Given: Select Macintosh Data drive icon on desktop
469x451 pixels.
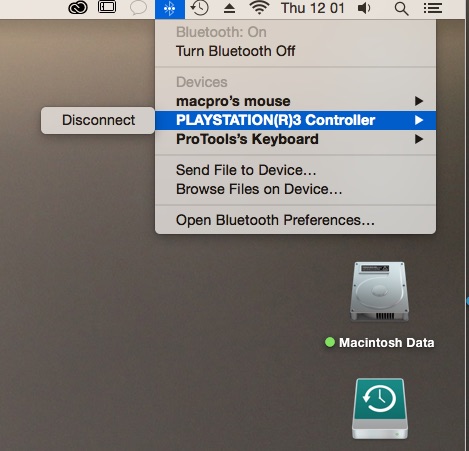Looking at the screenshot, I should [x=379, y=292].
